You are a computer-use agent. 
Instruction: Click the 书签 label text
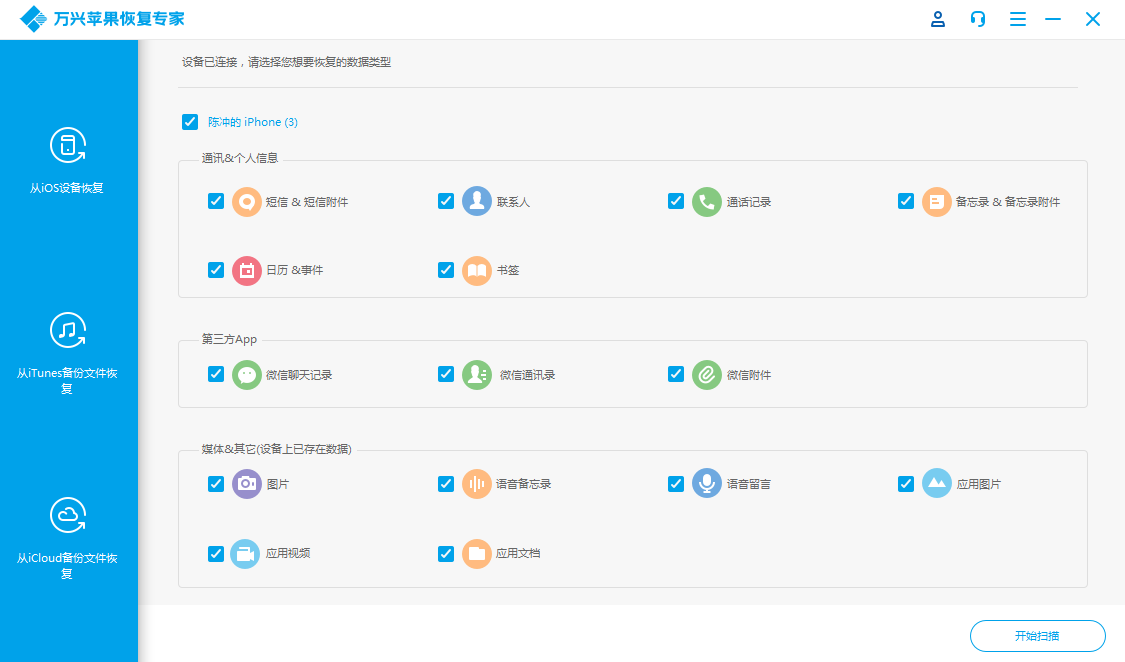click(x=508, y=270)
